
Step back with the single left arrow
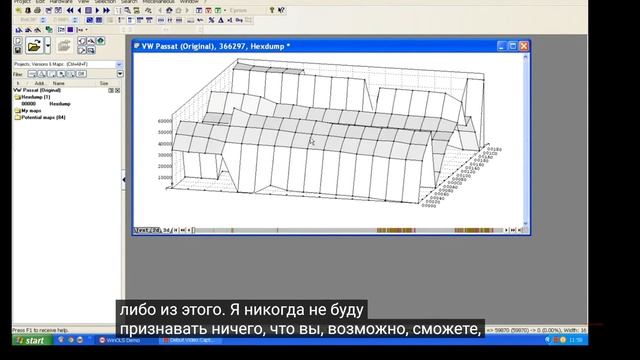click(79, 11)
